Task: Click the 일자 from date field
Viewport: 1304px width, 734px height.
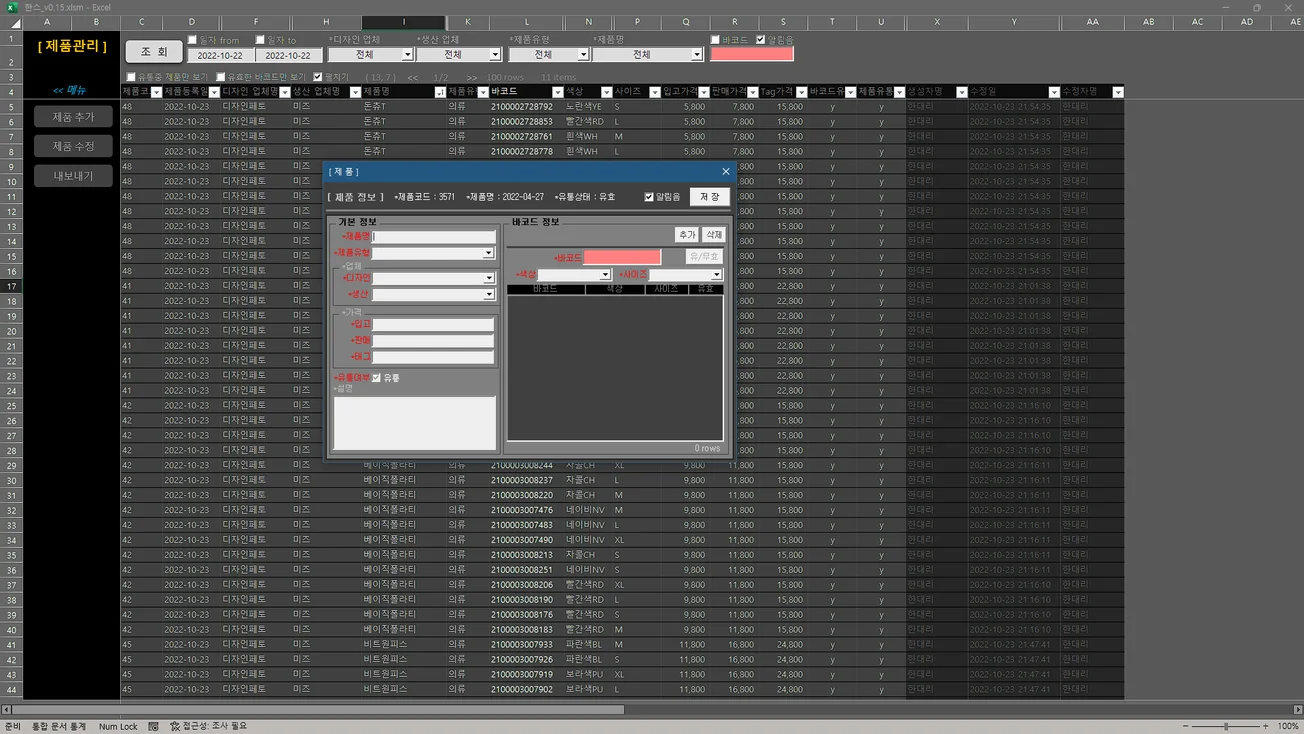Action: pos(220,56)
